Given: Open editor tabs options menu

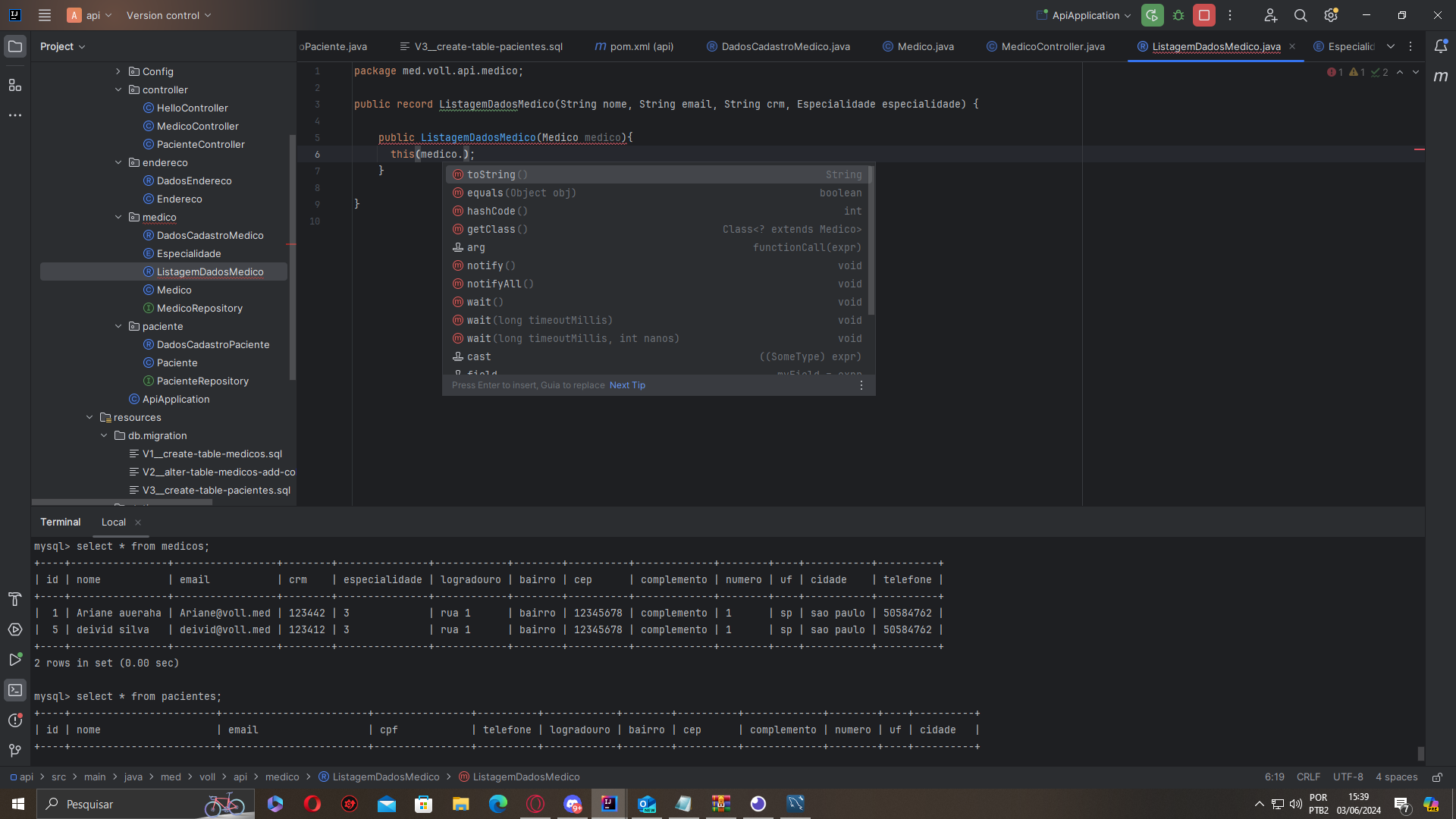Looking at the screenshot, I should 1410,46.
